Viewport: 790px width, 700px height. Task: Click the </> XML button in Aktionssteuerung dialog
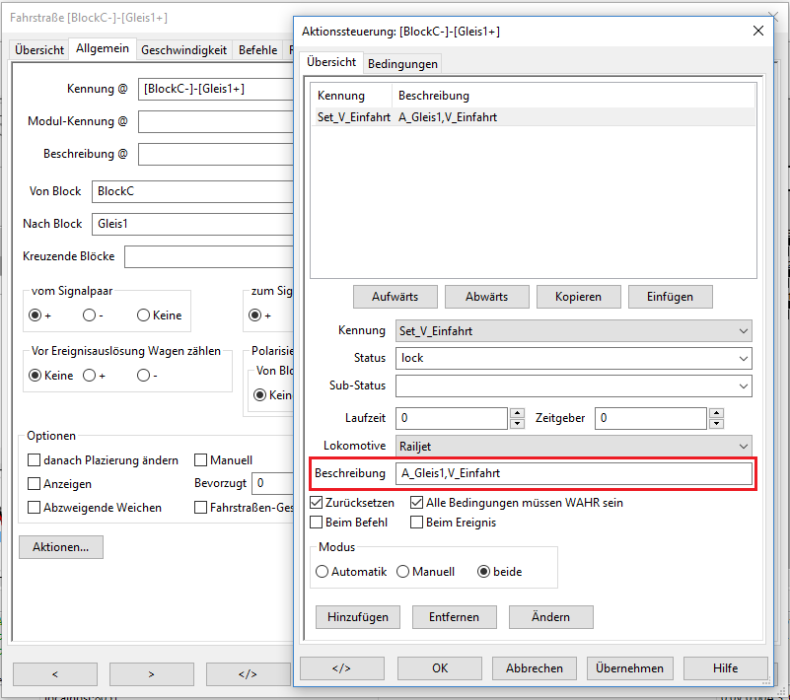(341, 668)
